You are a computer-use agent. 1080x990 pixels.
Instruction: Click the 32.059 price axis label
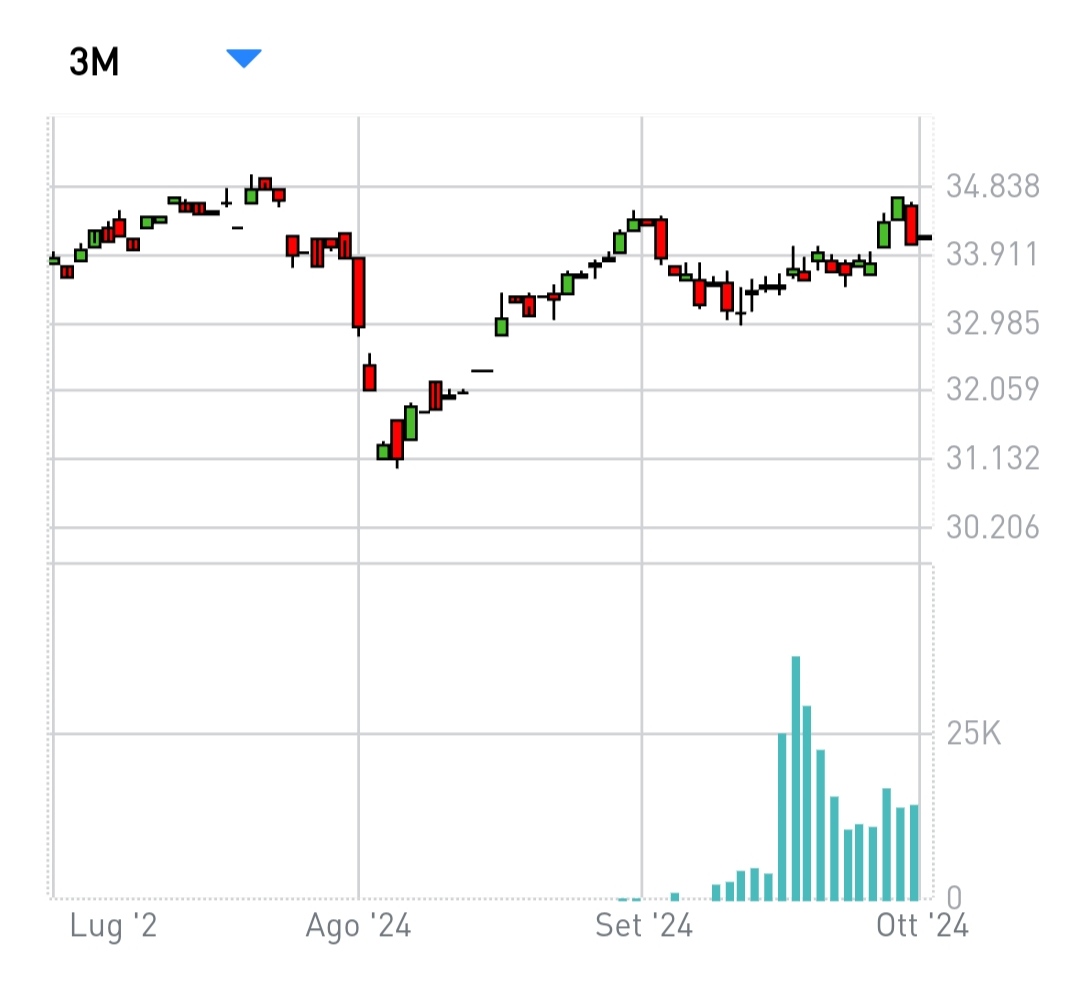[x=993, y=390]
